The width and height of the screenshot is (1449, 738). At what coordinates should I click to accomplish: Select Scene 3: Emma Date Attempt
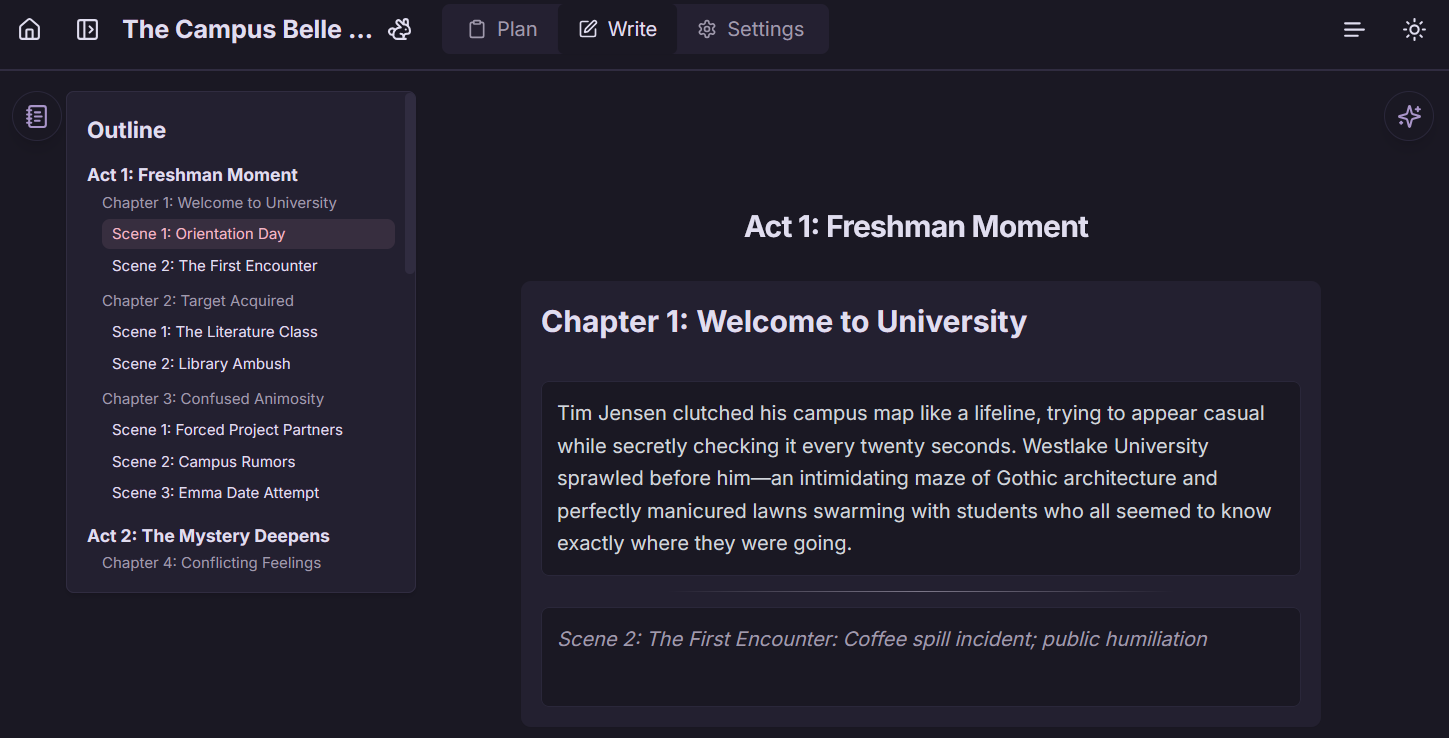pyautogui.click(x=215, y=492)
